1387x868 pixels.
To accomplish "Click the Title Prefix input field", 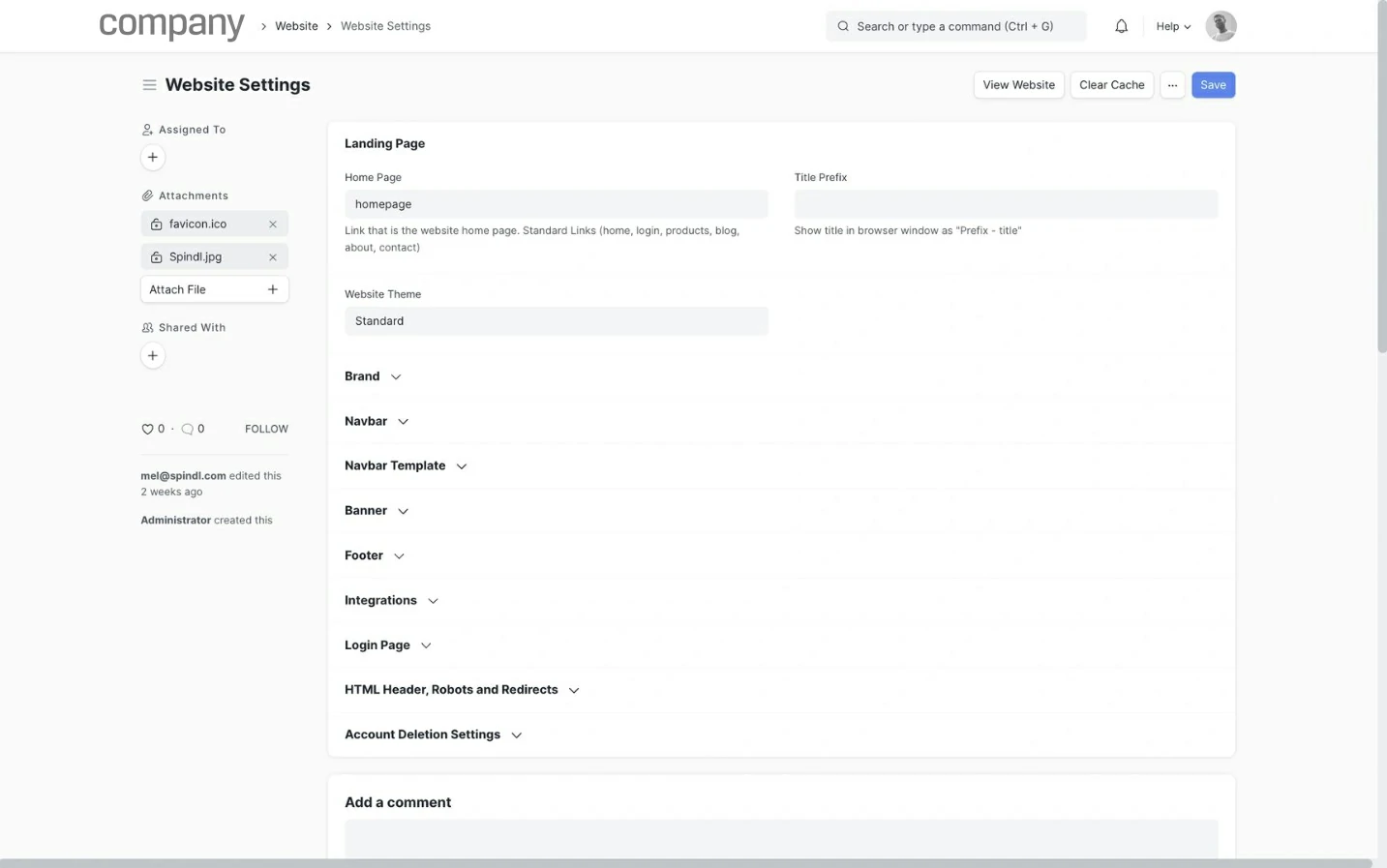I will (x=1005, y=204).
